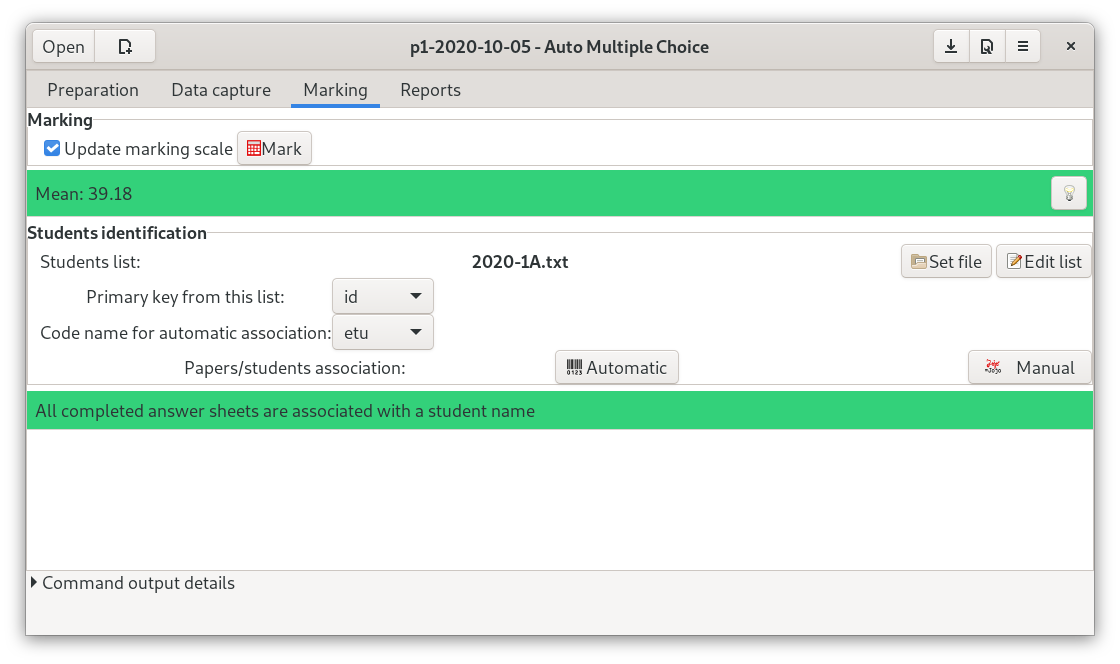Screen dimensions: 1120x664
Task: Start Automatic barcode association
Action: pyautogui.click(x=616, y=368)
